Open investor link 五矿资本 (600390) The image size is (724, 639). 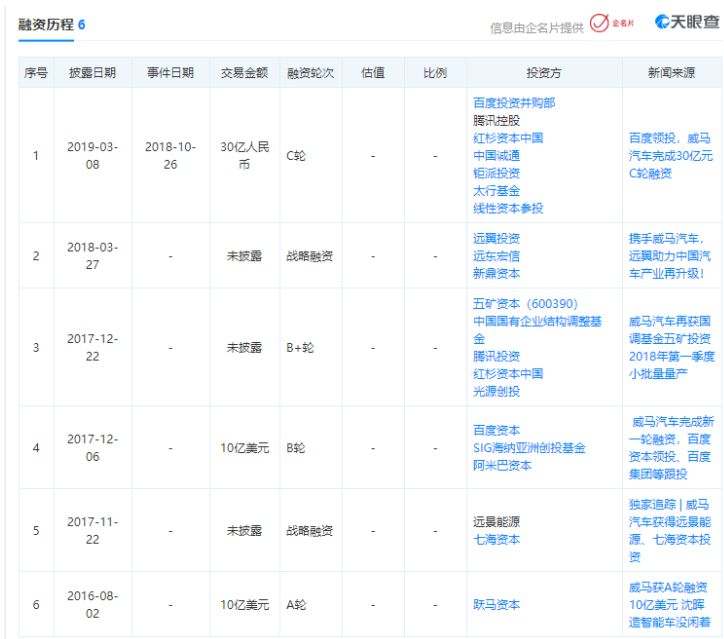(x=525, y=303)
